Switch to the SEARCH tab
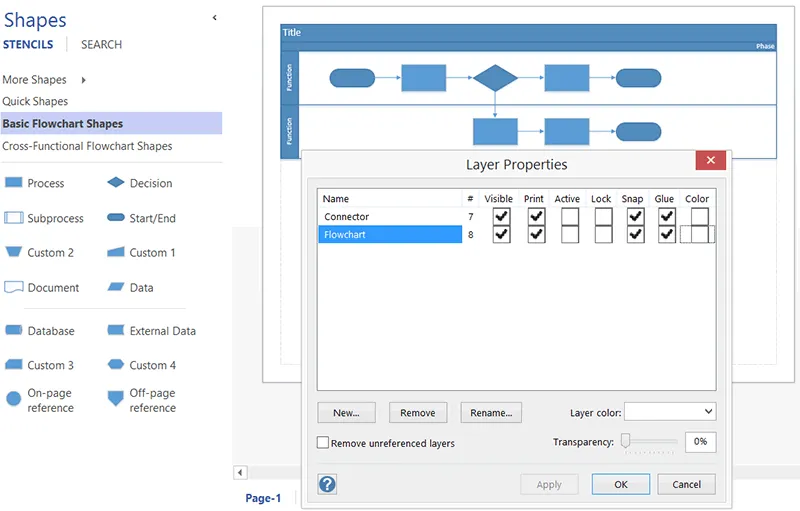The height and width of the screenshot is (511, 800). click(102, 44)
